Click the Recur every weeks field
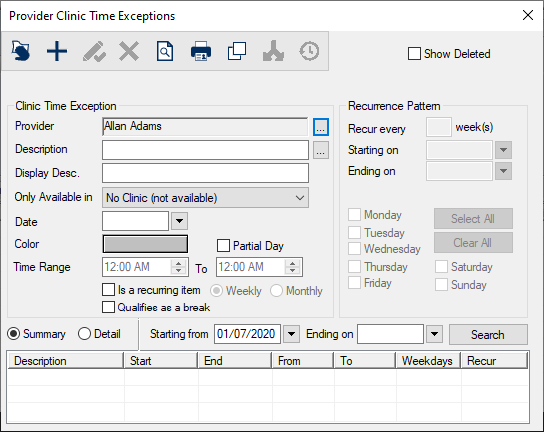 [439, 127]
